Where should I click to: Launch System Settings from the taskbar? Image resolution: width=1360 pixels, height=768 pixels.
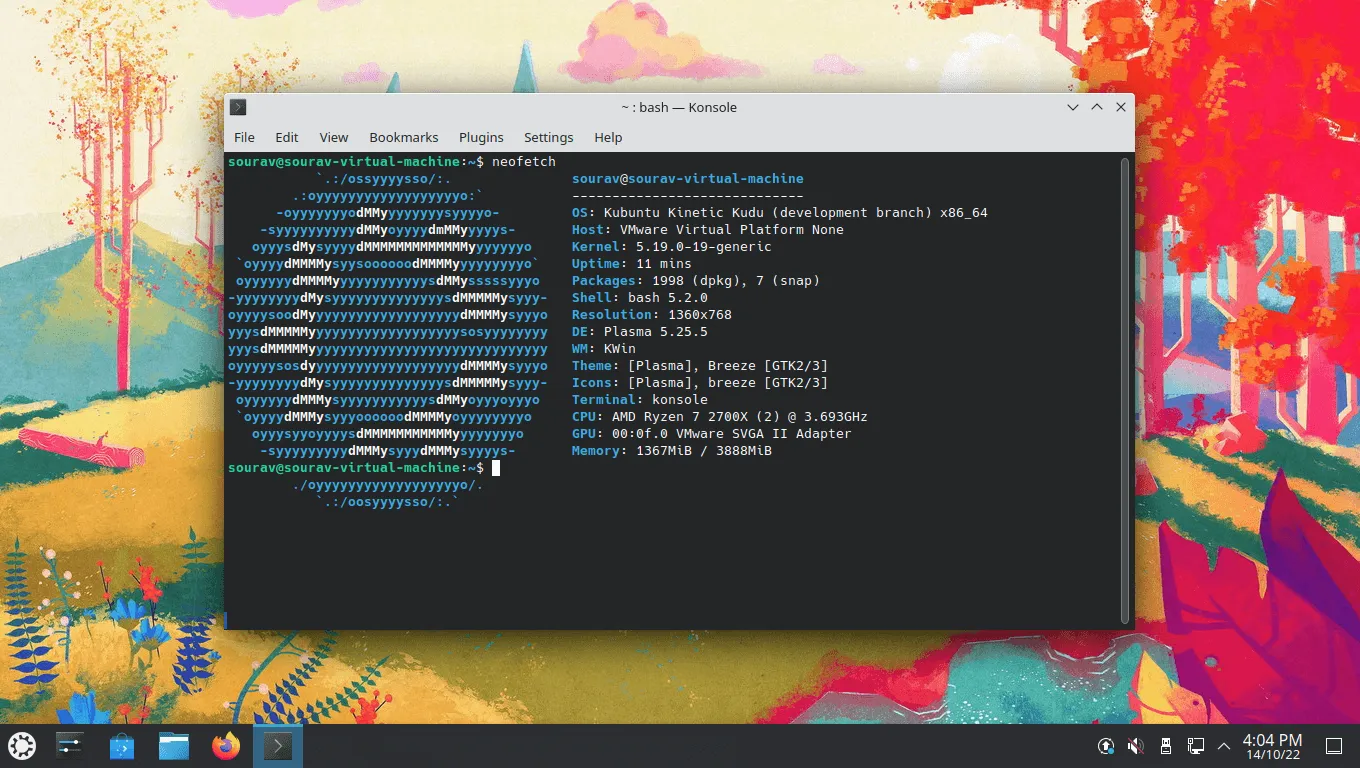(x=69, y=745)
